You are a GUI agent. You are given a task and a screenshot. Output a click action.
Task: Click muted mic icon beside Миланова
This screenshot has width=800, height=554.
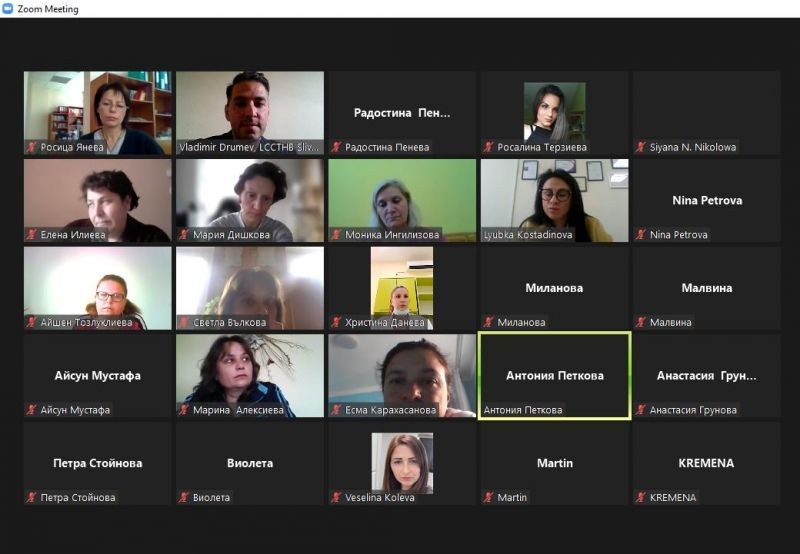[488, 322]
